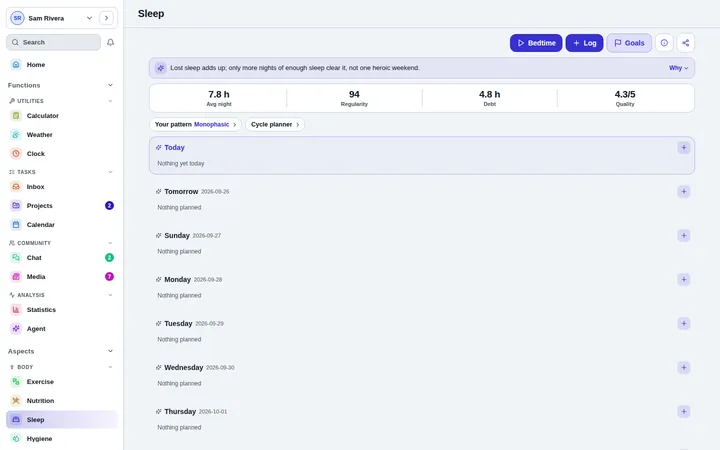Collapse the sidebar with arrow button

click(106, 18)
